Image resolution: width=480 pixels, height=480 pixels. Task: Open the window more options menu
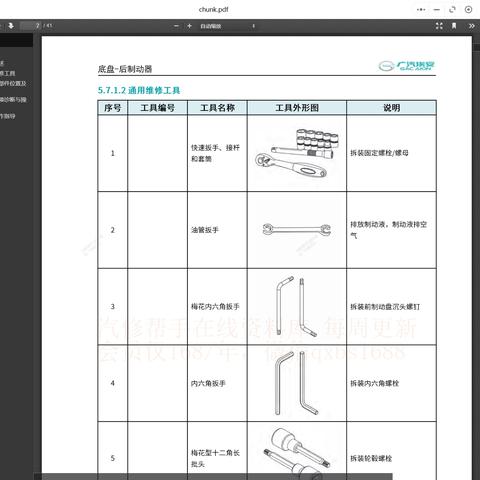[421, 10]
